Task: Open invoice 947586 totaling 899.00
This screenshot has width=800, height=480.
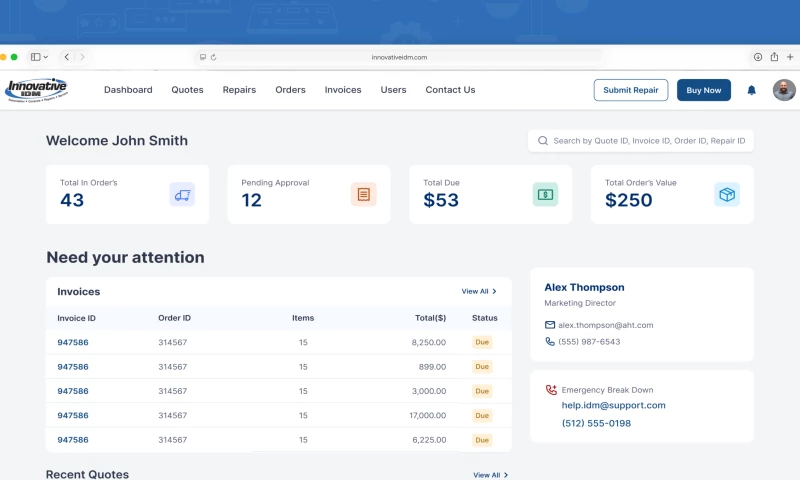Action: (x=73, y=367)
